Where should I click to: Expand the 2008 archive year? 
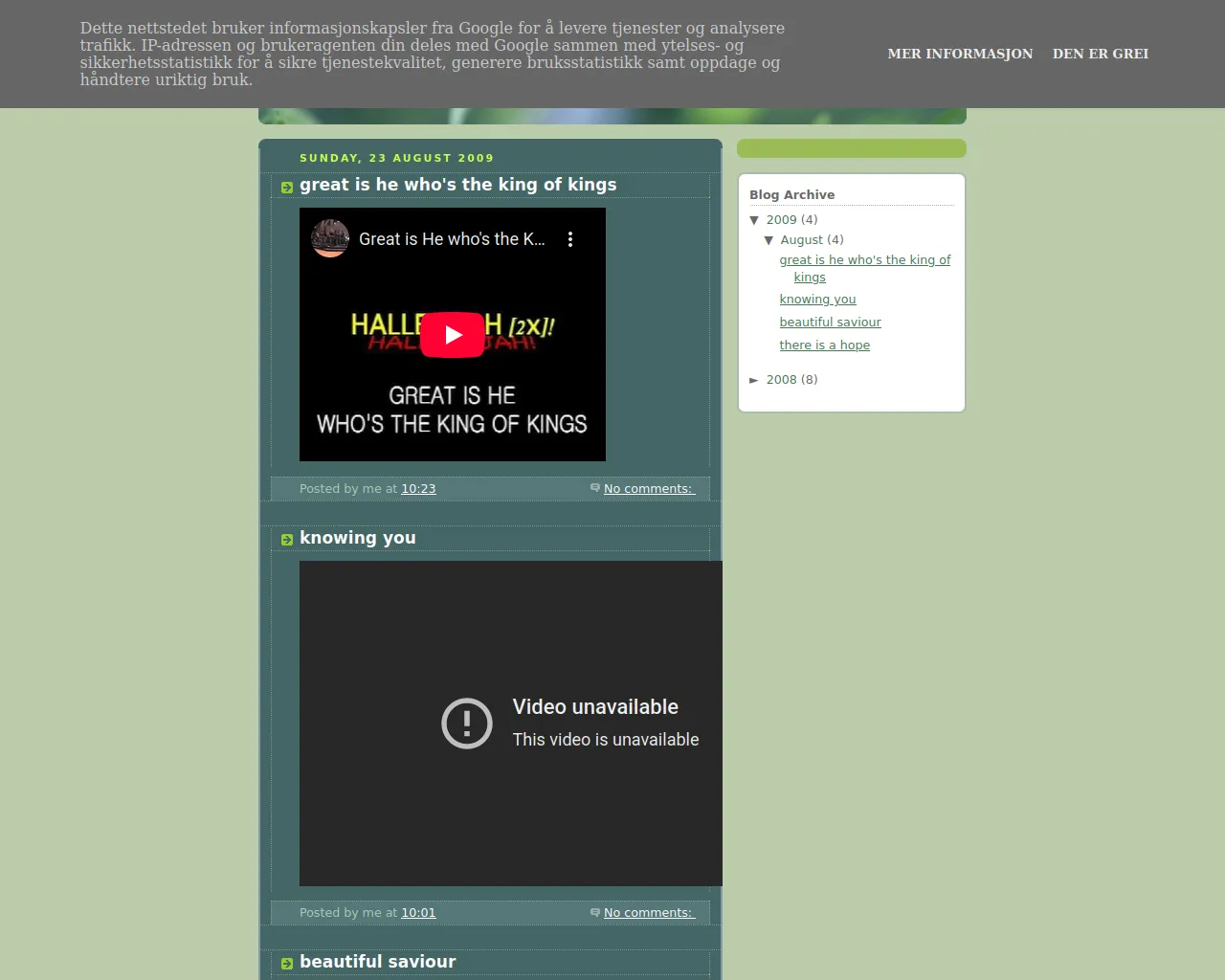tap(754, 380)
